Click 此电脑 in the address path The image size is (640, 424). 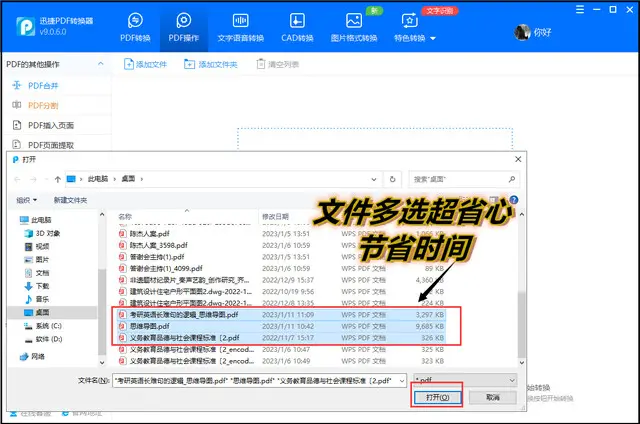click(x=98, y=179)
